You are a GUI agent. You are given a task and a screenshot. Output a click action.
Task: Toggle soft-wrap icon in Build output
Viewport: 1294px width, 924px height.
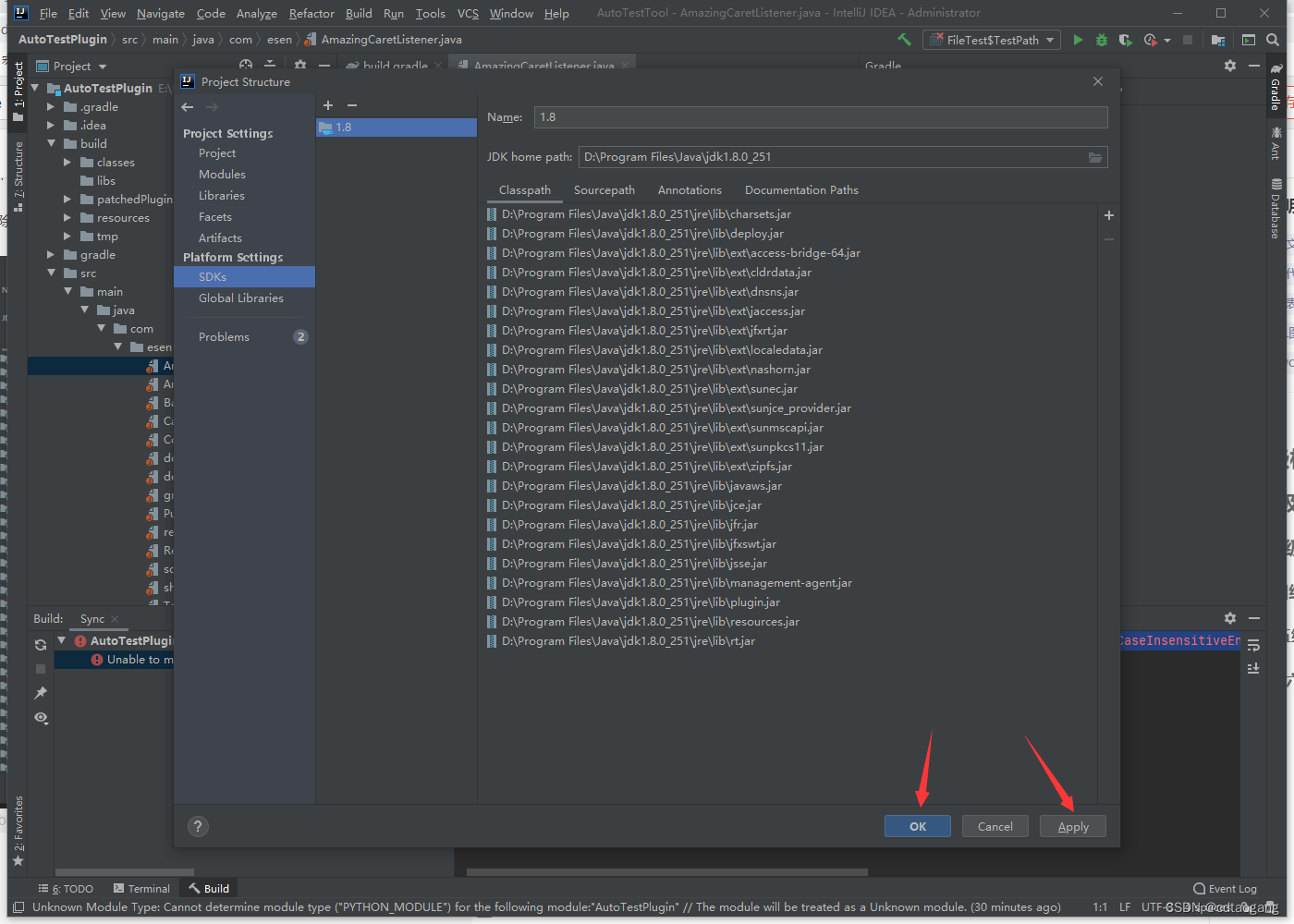[x=1253, y=645]
